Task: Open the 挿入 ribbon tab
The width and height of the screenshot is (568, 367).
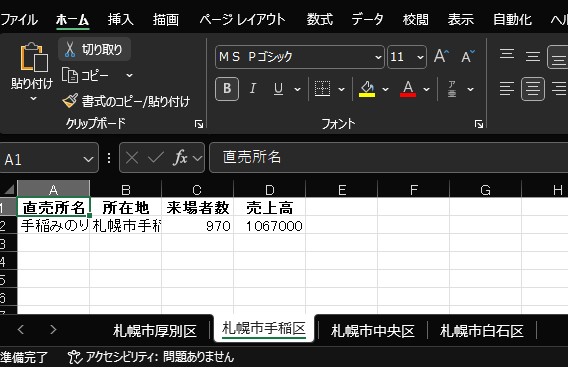Action: pyautogui.click(x=120, y=19)
